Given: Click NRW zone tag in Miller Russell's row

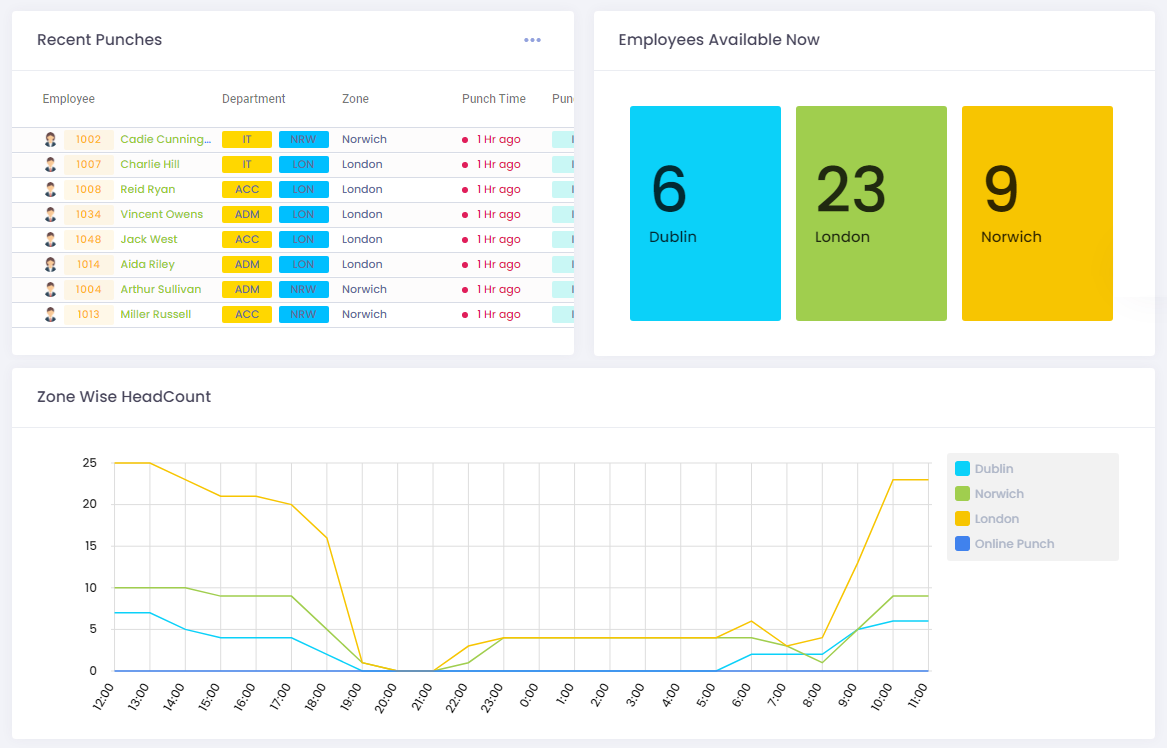Looking at the screenshot, I should pos(304,314).
